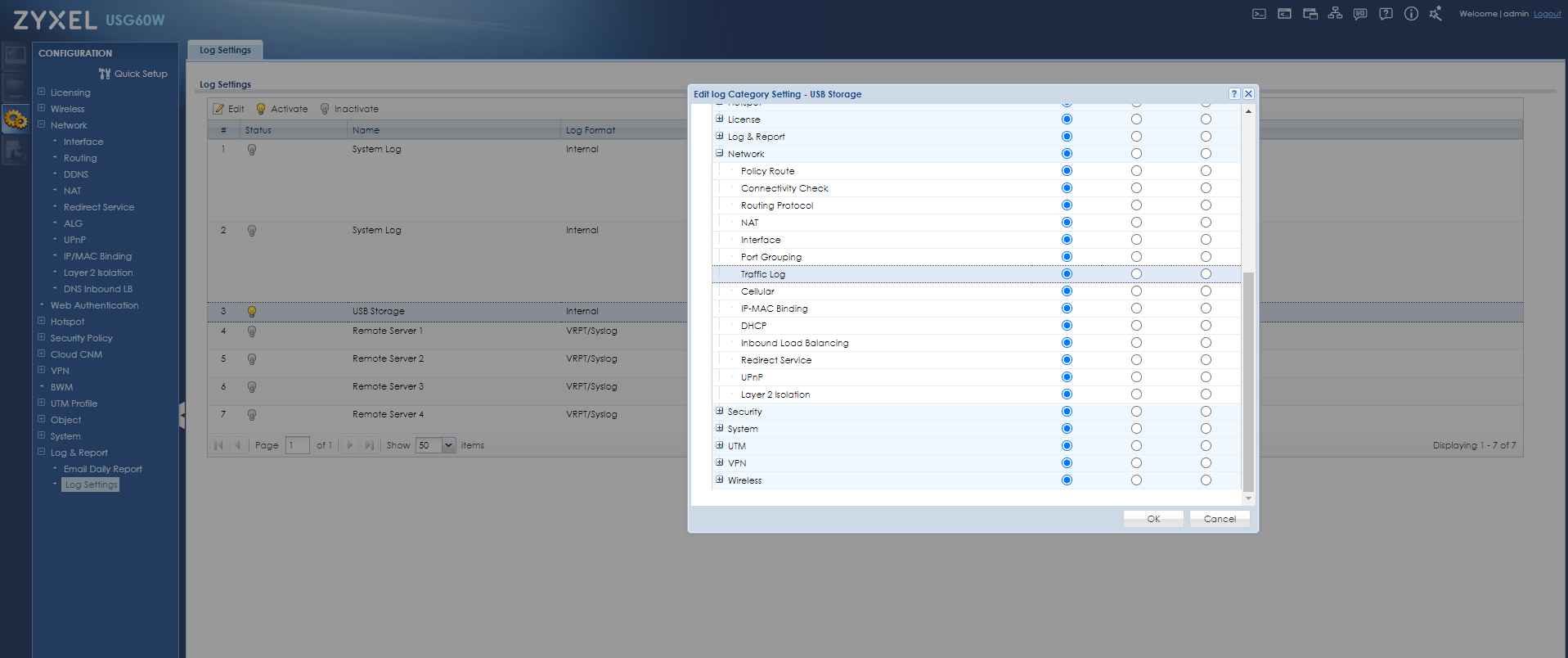Click the About info circle icon
Screen dimensions: 1568x658
pyautogui.click(x=1411, y=14)
